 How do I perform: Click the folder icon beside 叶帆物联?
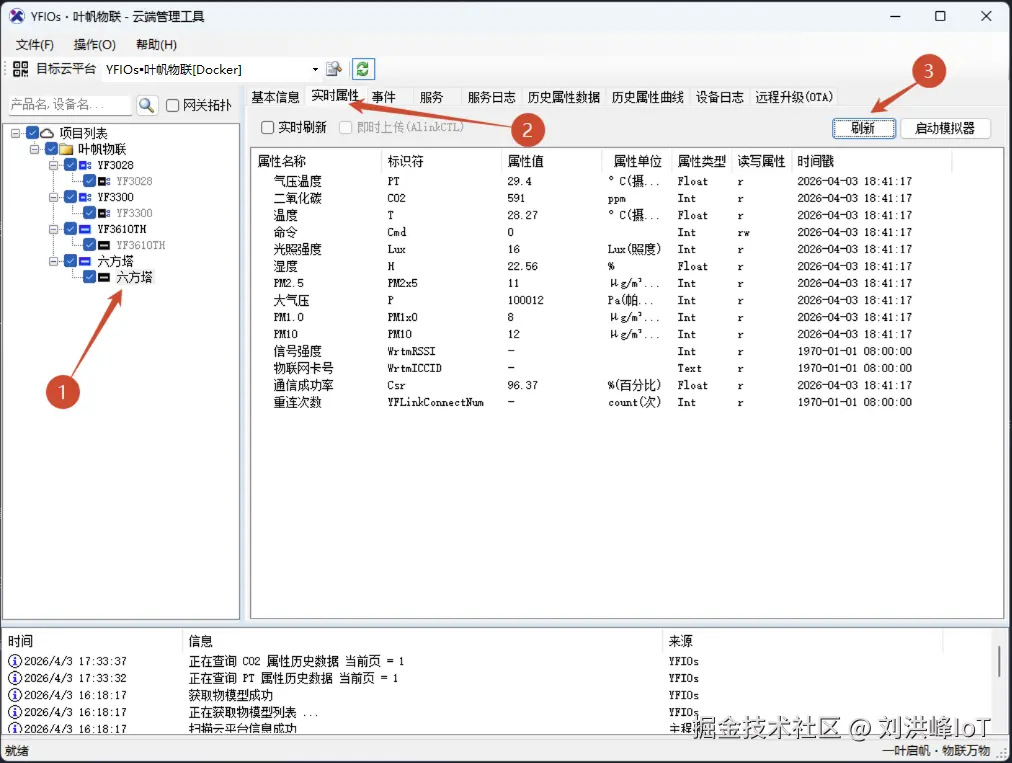(x=66, y=148)
